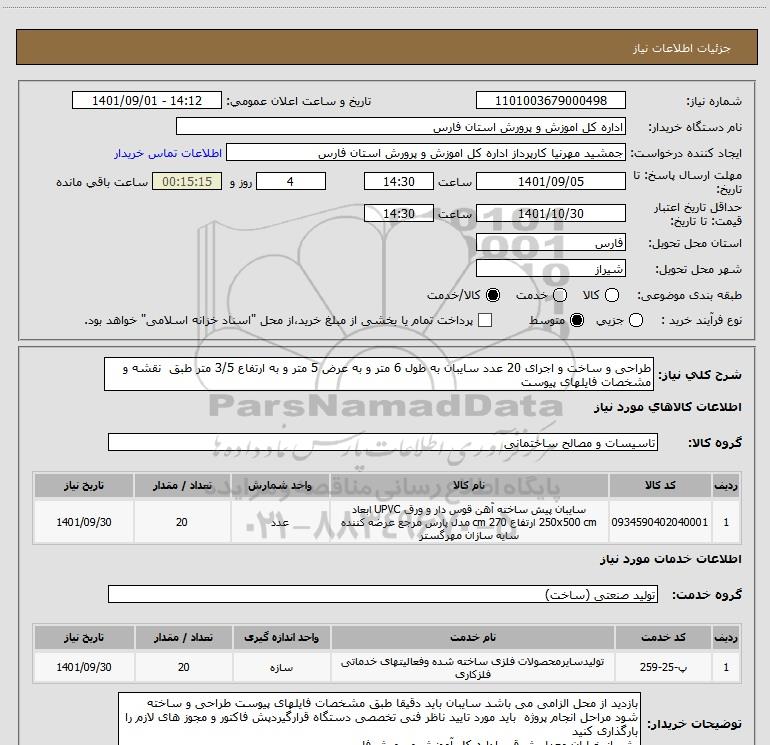Click the goods table تاریخ نیاز column header
This screenshot has width=770, height=745.
(83, 485)
